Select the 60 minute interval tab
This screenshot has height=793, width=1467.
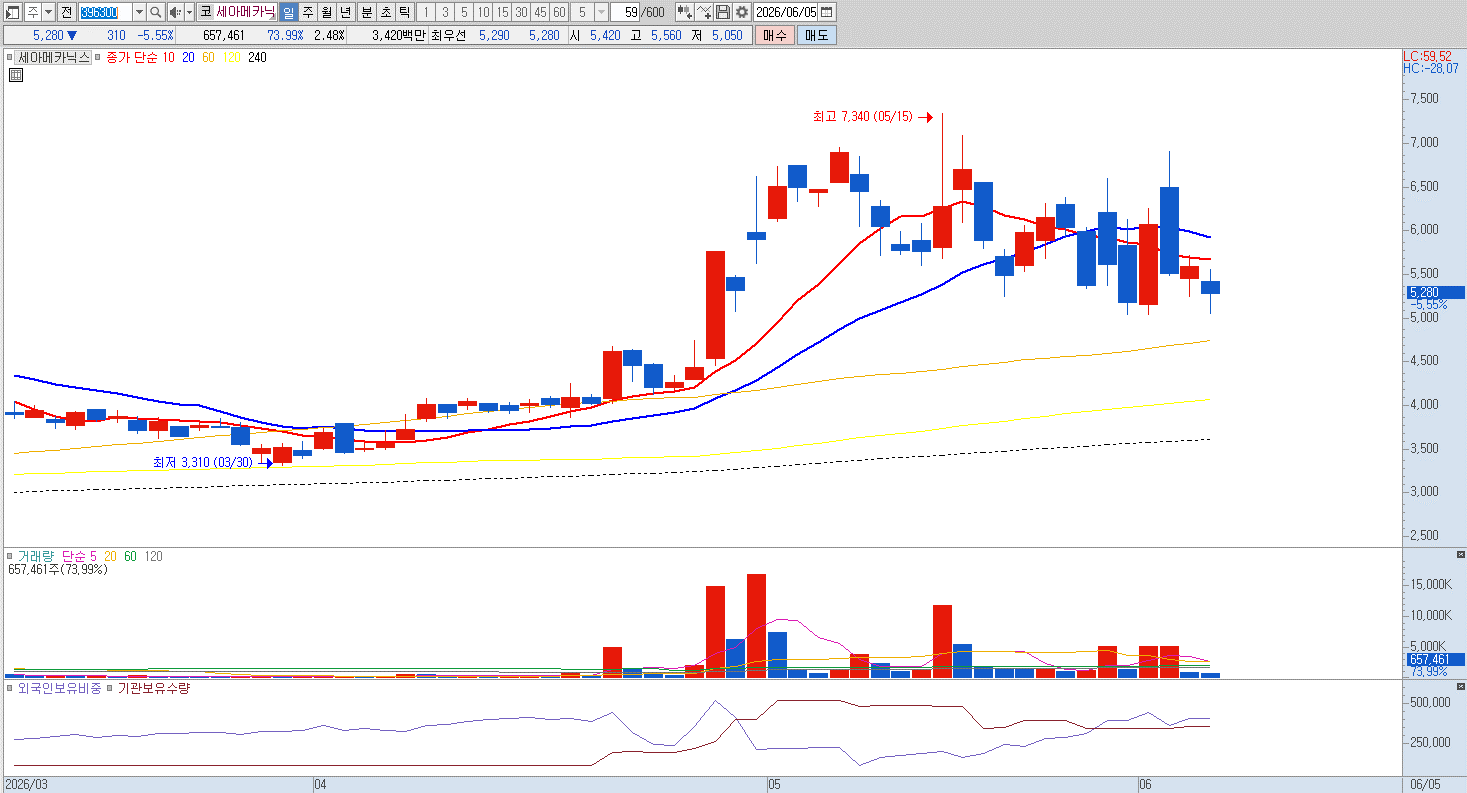pos(559,12)
